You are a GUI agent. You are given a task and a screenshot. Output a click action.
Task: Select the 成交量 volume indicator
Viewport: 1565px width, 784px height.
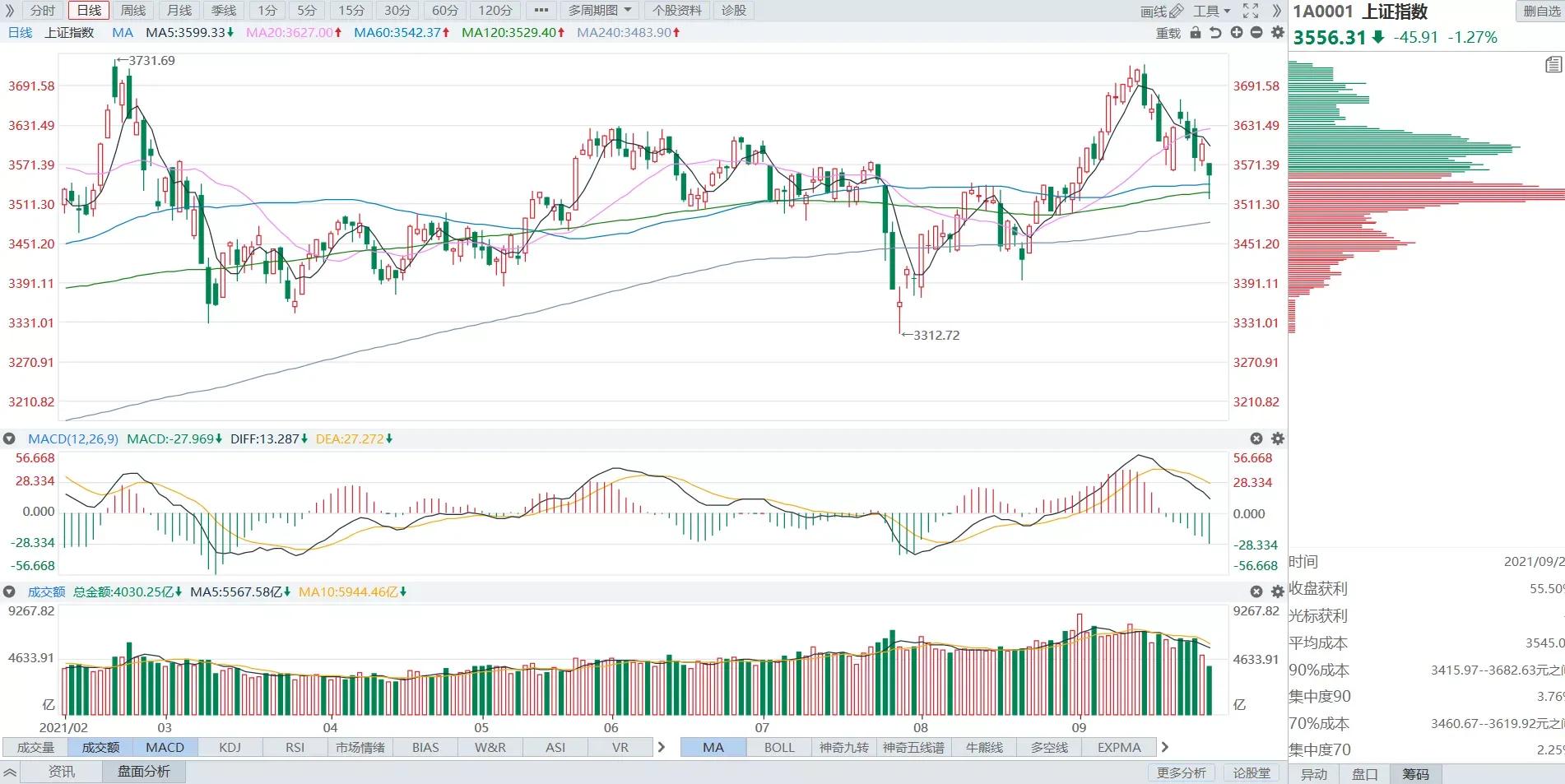pyautogui.click(x=35, y=747)
